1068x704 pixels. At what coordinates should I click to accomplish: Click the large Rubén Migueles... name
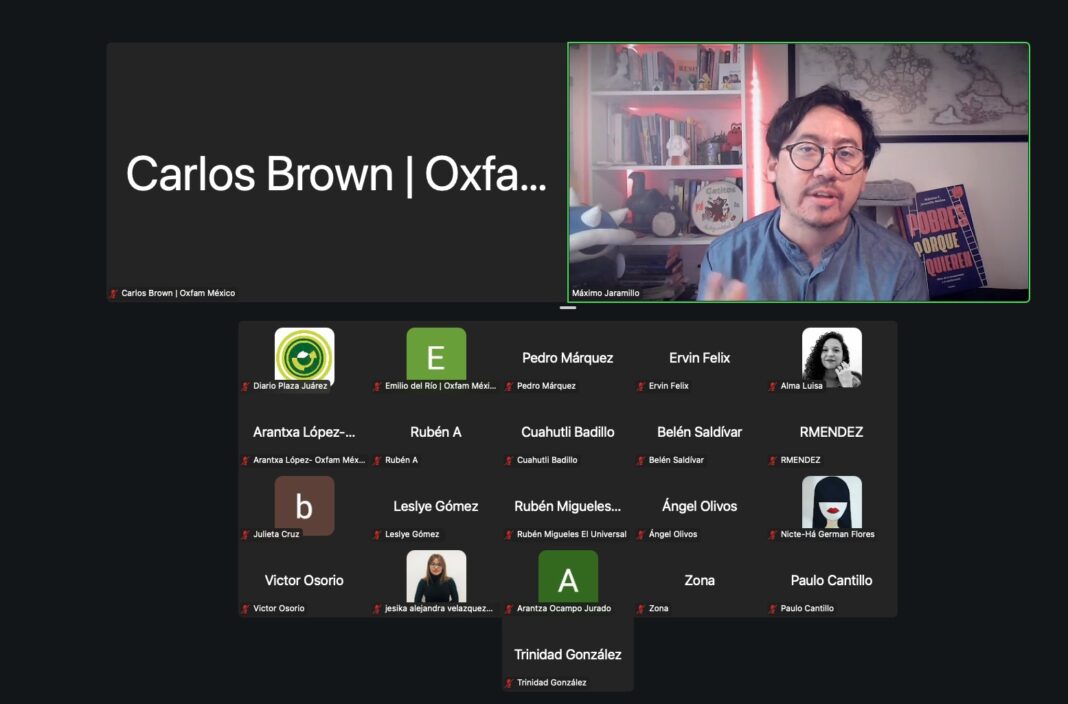(x=567, y=507)
